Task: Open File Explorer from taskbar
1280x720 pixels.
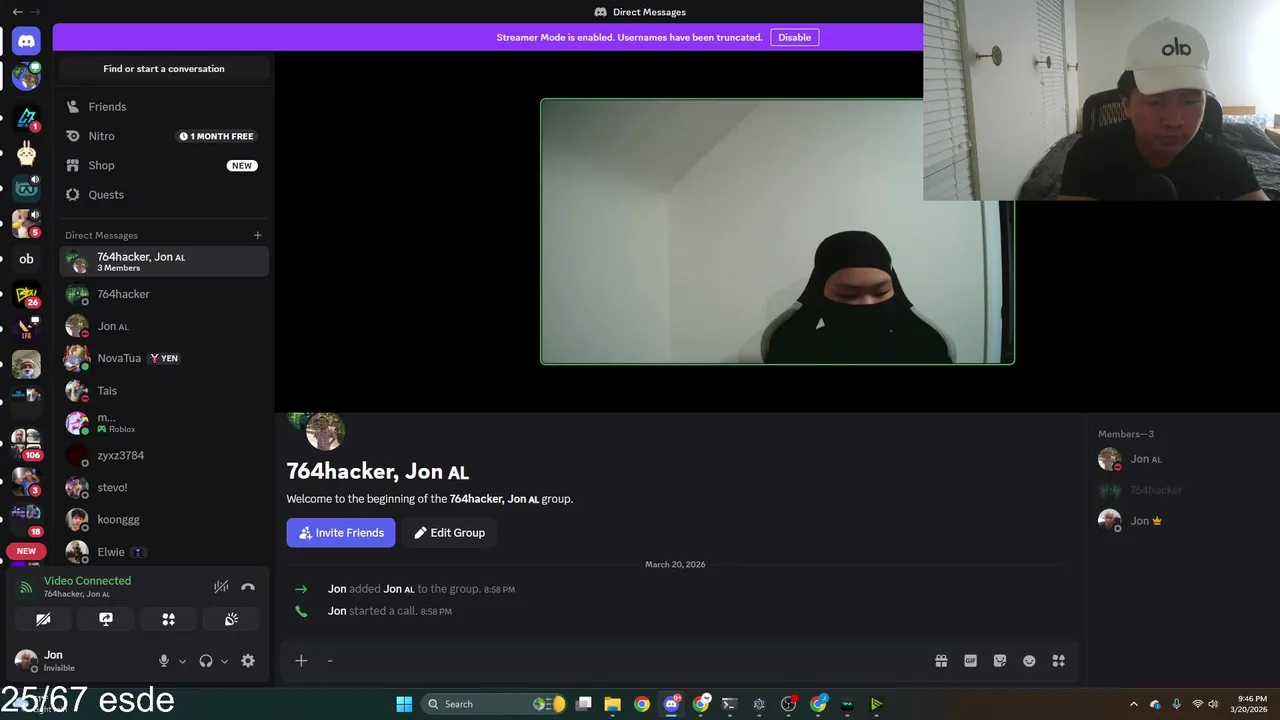Action: point(612,704)
